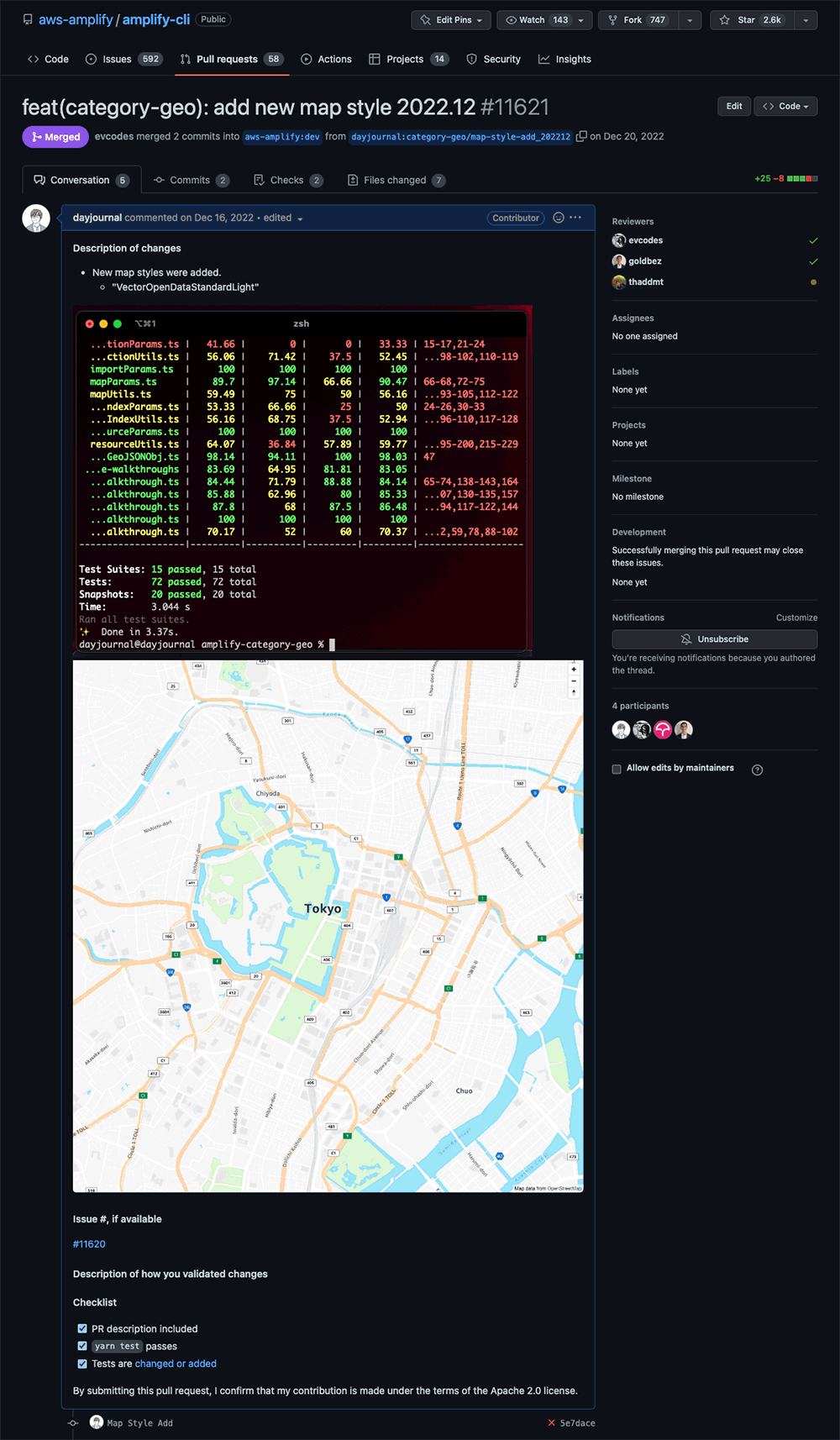
Task: Click the failed status X beside 5e7dace
Action: point(551,1423)
